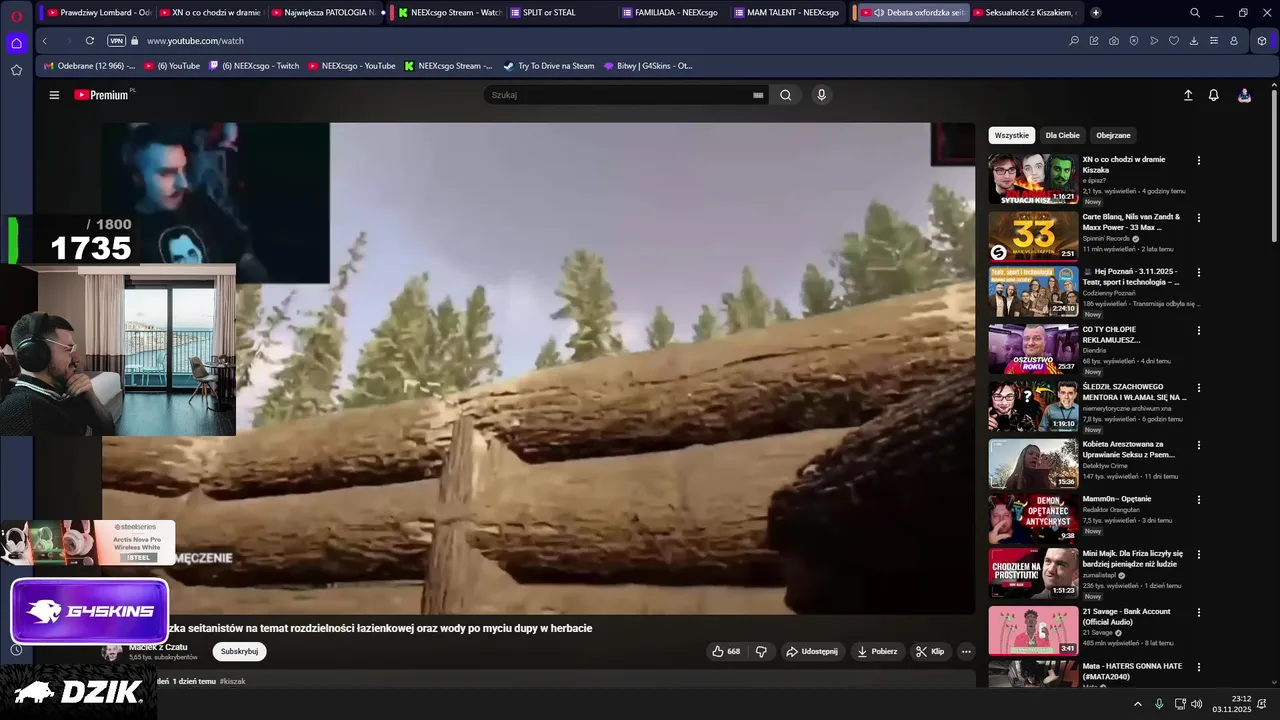Open the Opera sidebar home icon

(x=16, y=43)
